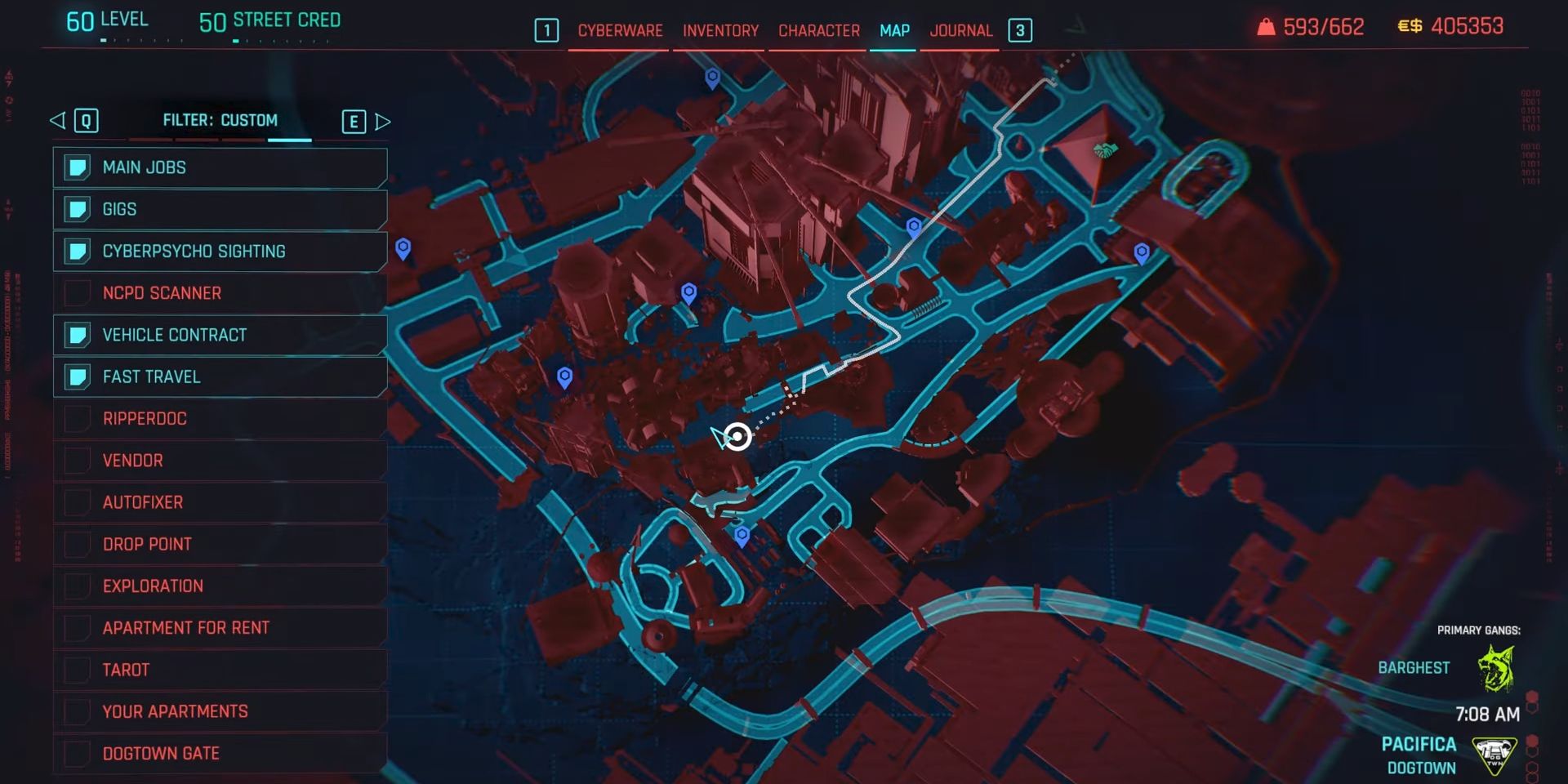Select the rightmost fast travel pin

click(x=1142, y=253)
